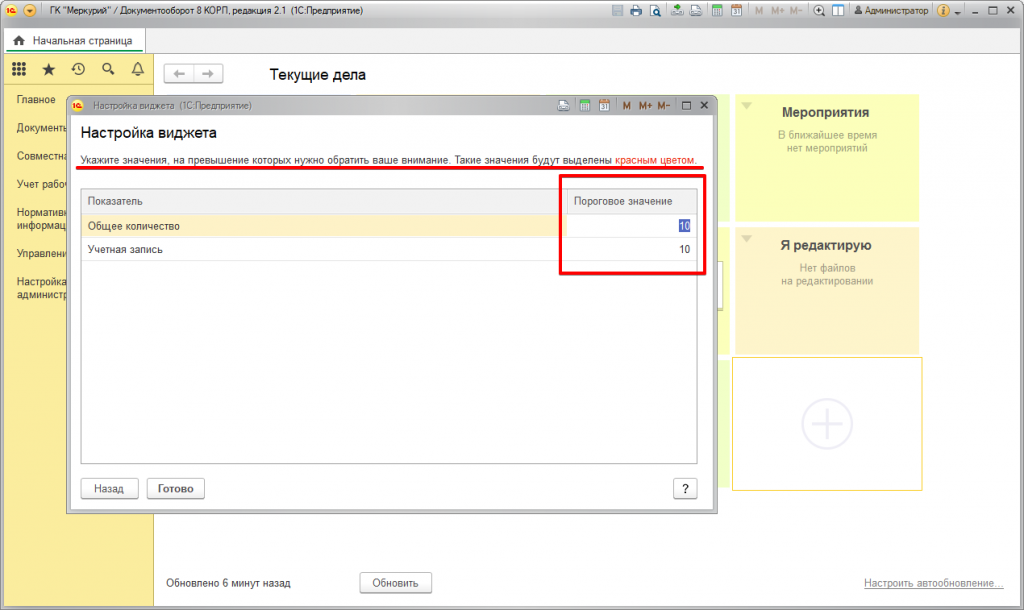Open calendar icon in dialog title bar
The width and height of the screenshot is (1024, 610).
point(604,105)
